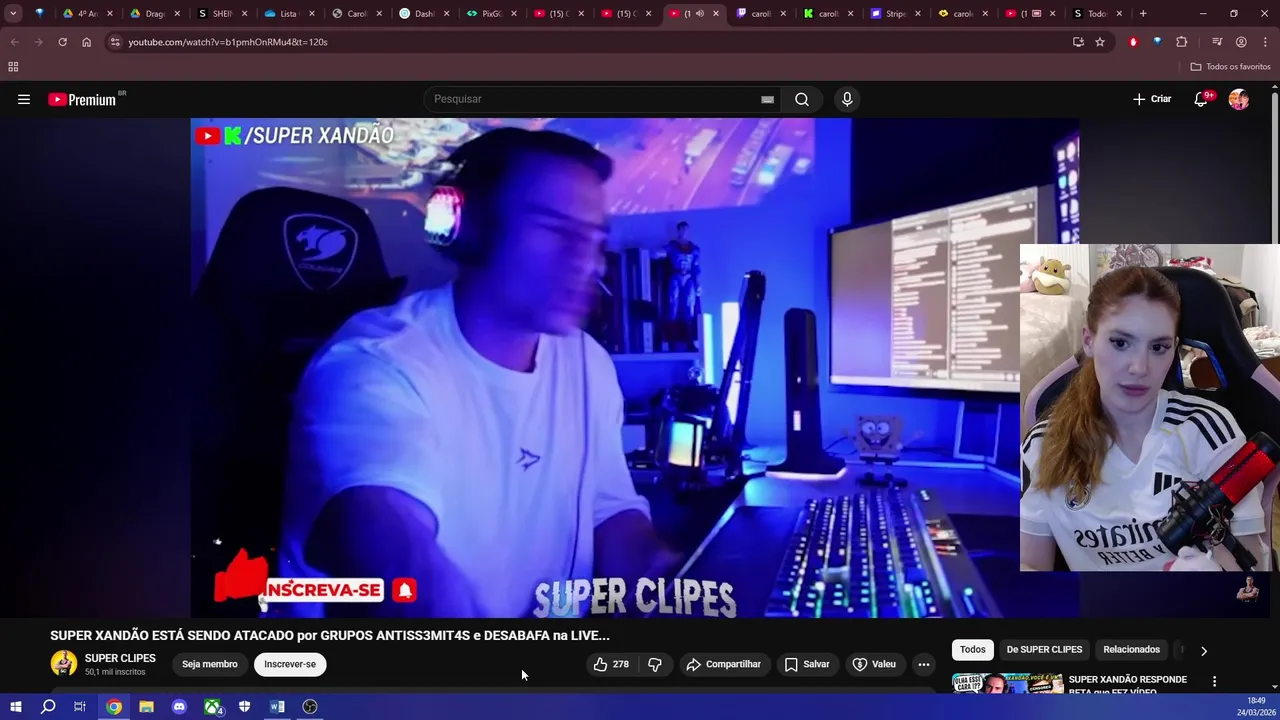Open a new browser tab

click(x=1143, y=14)
